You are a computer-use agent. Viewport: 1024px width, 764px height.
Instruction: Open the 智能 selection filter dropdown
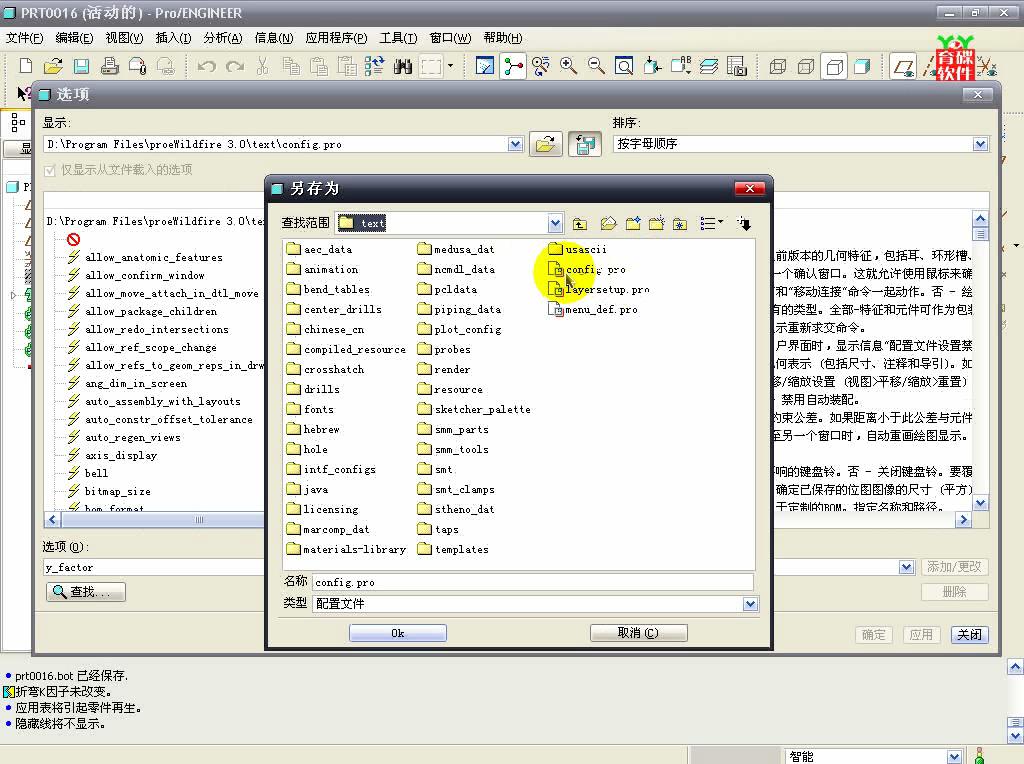[954, 756]
